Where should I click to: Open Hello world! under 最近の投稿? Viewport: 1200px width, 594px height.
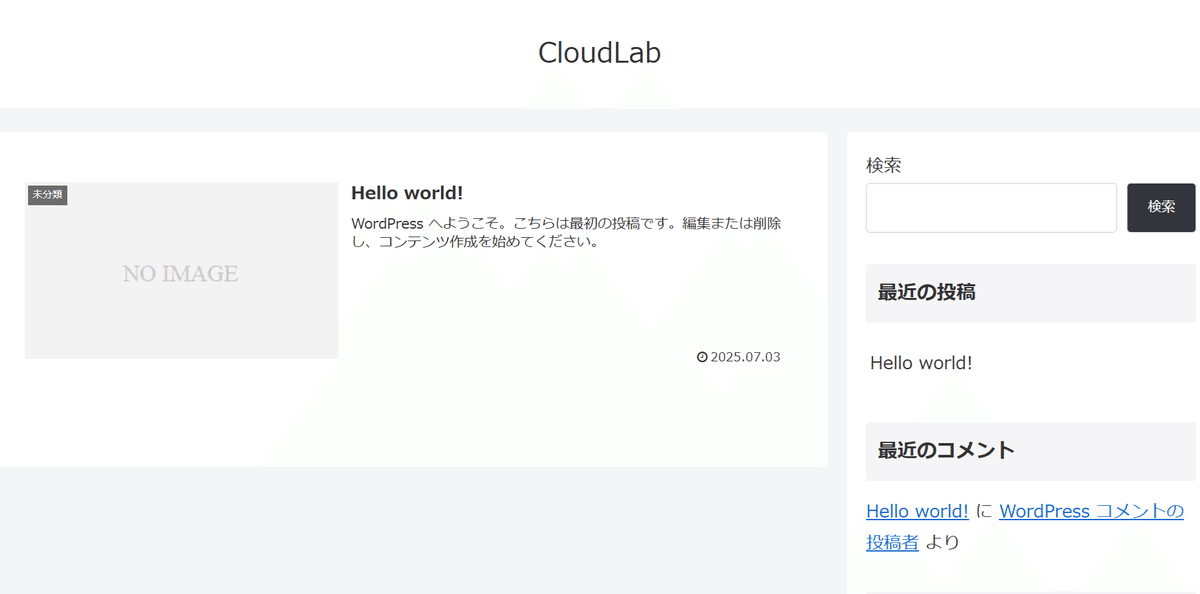[919, 362]
